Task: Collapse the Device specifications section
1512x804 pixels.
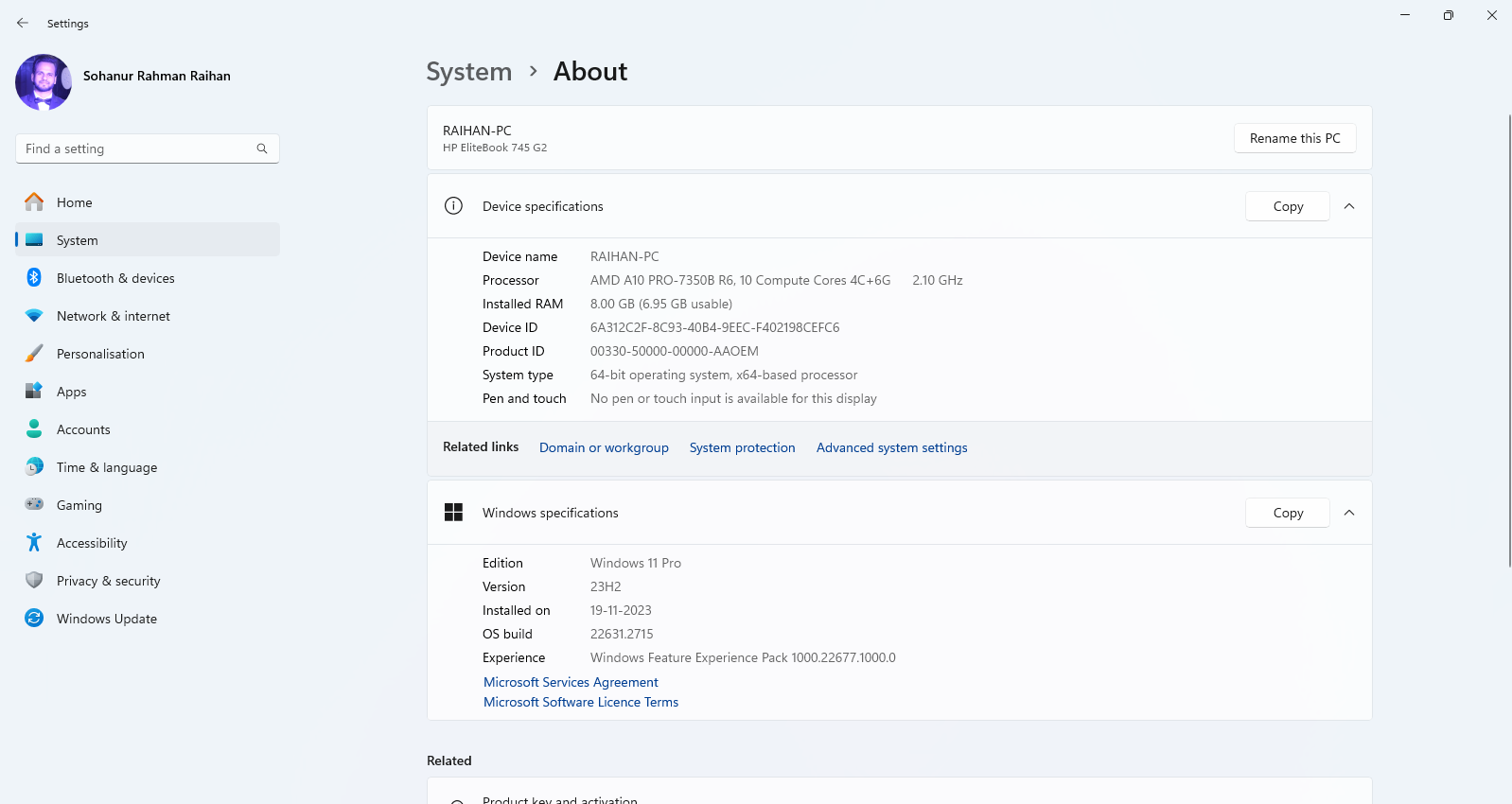Action: pos(1349,206)
